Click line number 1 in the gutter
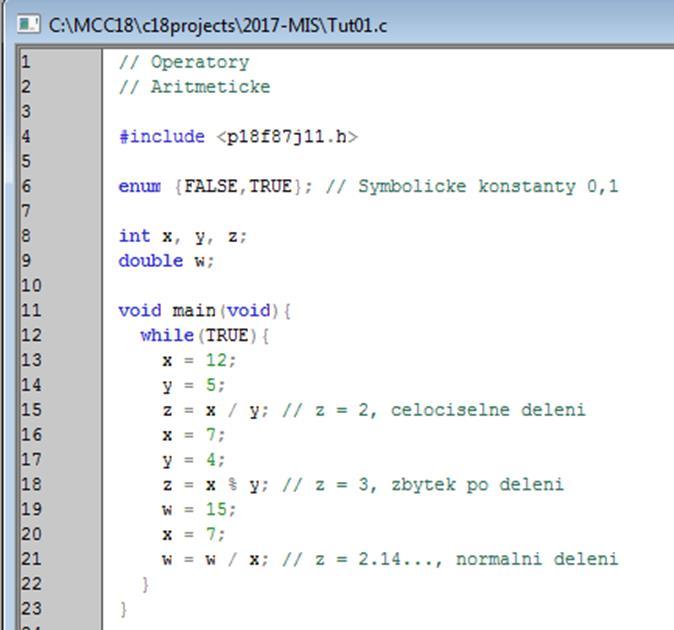This screenshot has height=630, width=674. pos(26,62)
